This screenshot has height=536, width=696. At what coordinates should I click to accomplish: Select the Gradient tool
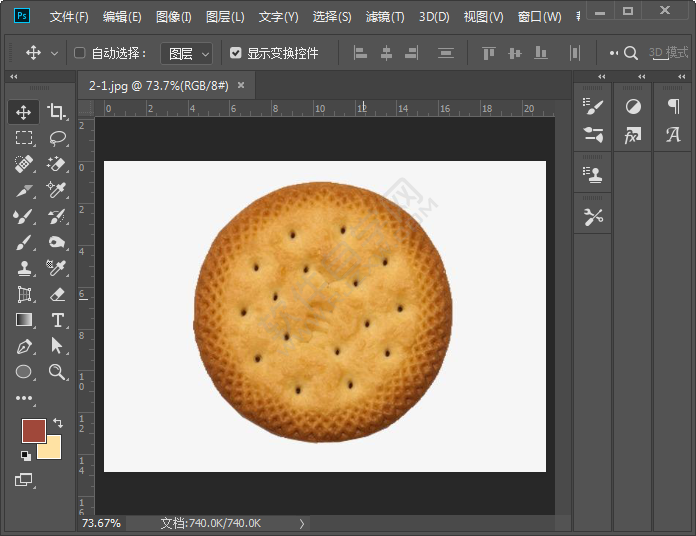point(24,320)
